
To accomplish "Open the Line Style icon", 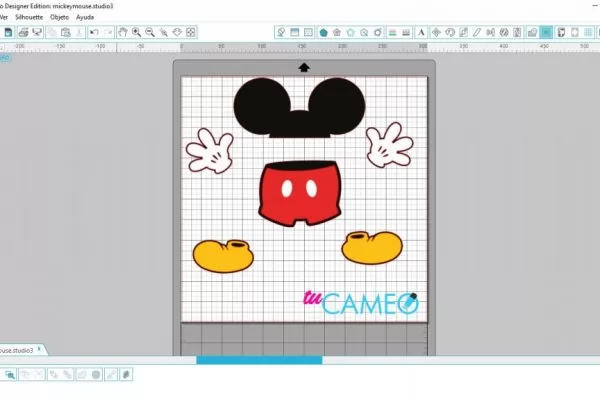I will (406, 33).
